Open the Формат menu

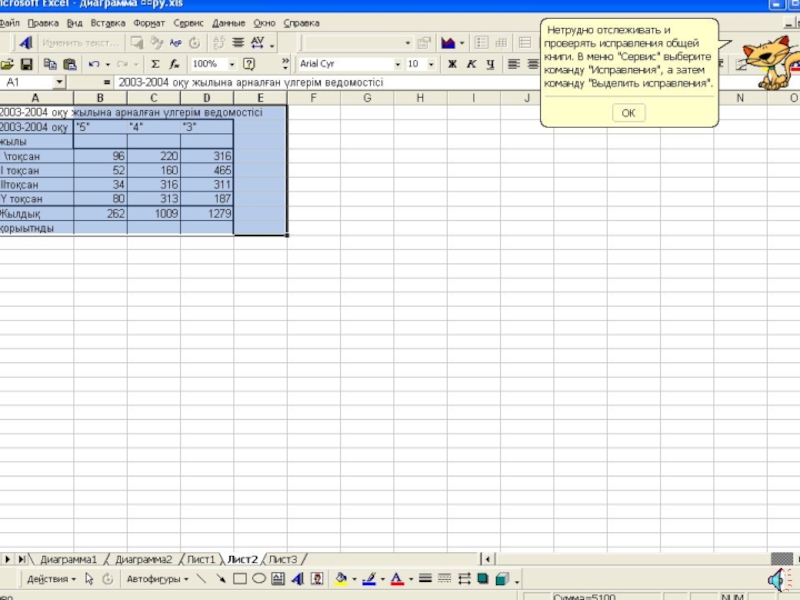149,23
